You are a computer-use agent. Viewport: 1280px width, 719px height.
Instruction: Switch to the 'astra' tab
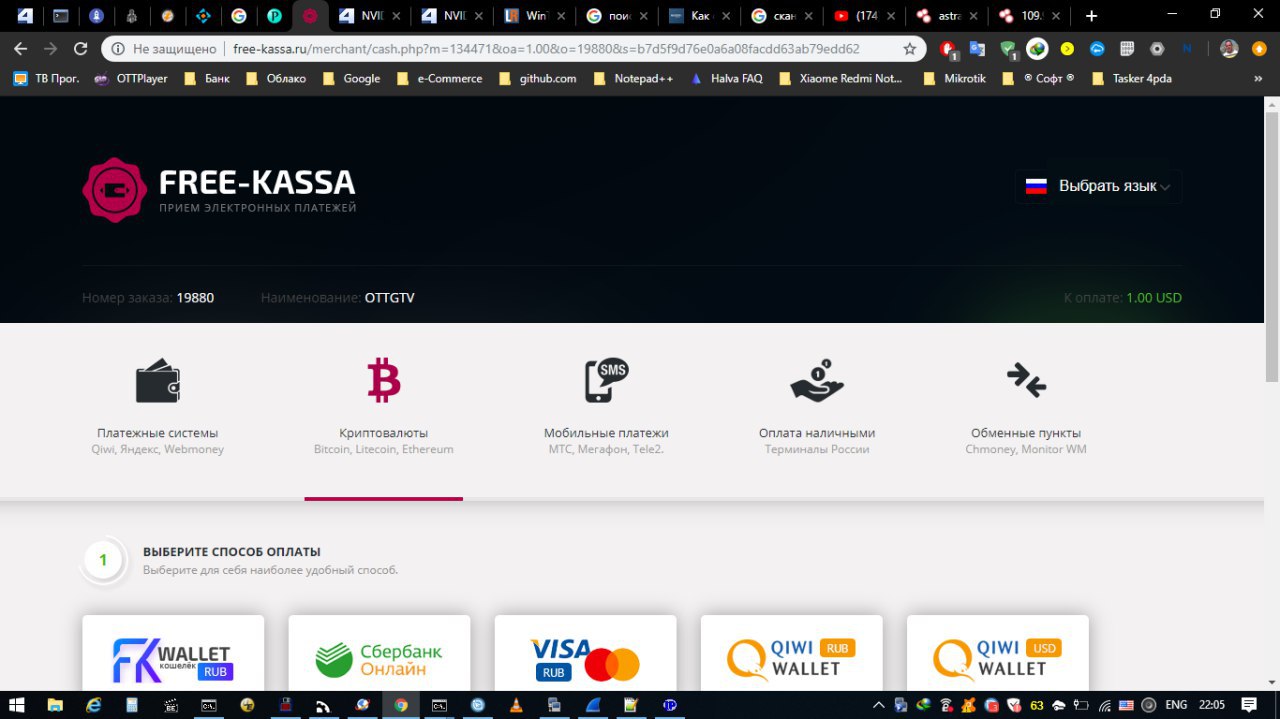pyautogui.click(x=947, y=16)
